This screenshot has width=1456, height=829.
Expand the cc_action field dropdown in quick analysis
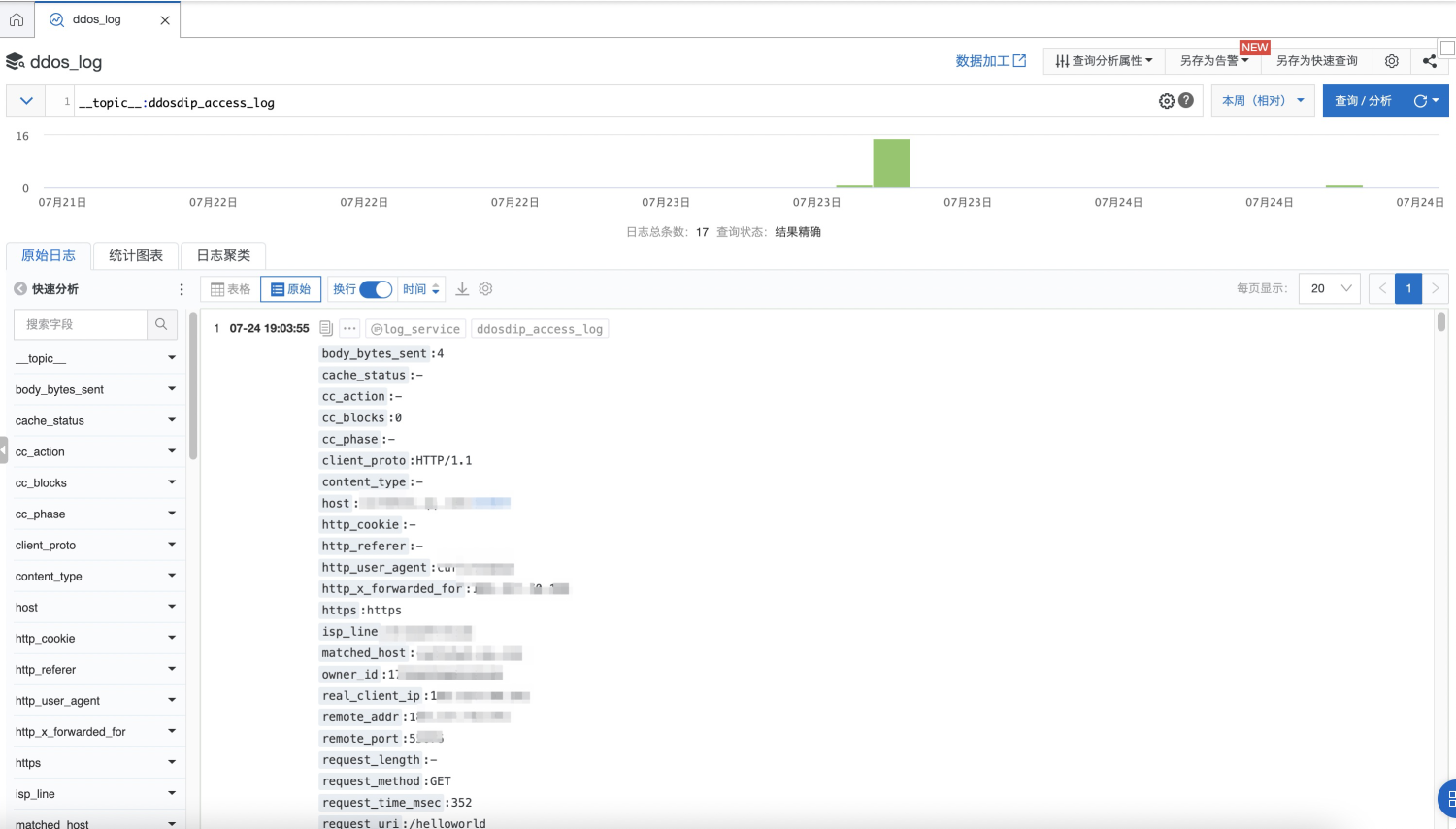171,451
